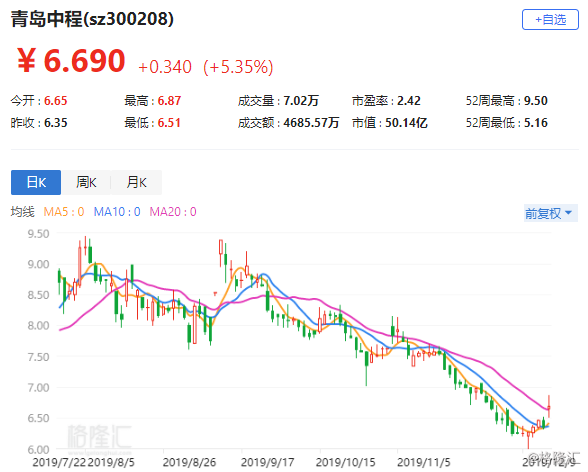Viewport: 588px width, 472px height.
Task: Click the 6.00 y-axis price label
Action: pyautogui.click(x=38, y=449)
